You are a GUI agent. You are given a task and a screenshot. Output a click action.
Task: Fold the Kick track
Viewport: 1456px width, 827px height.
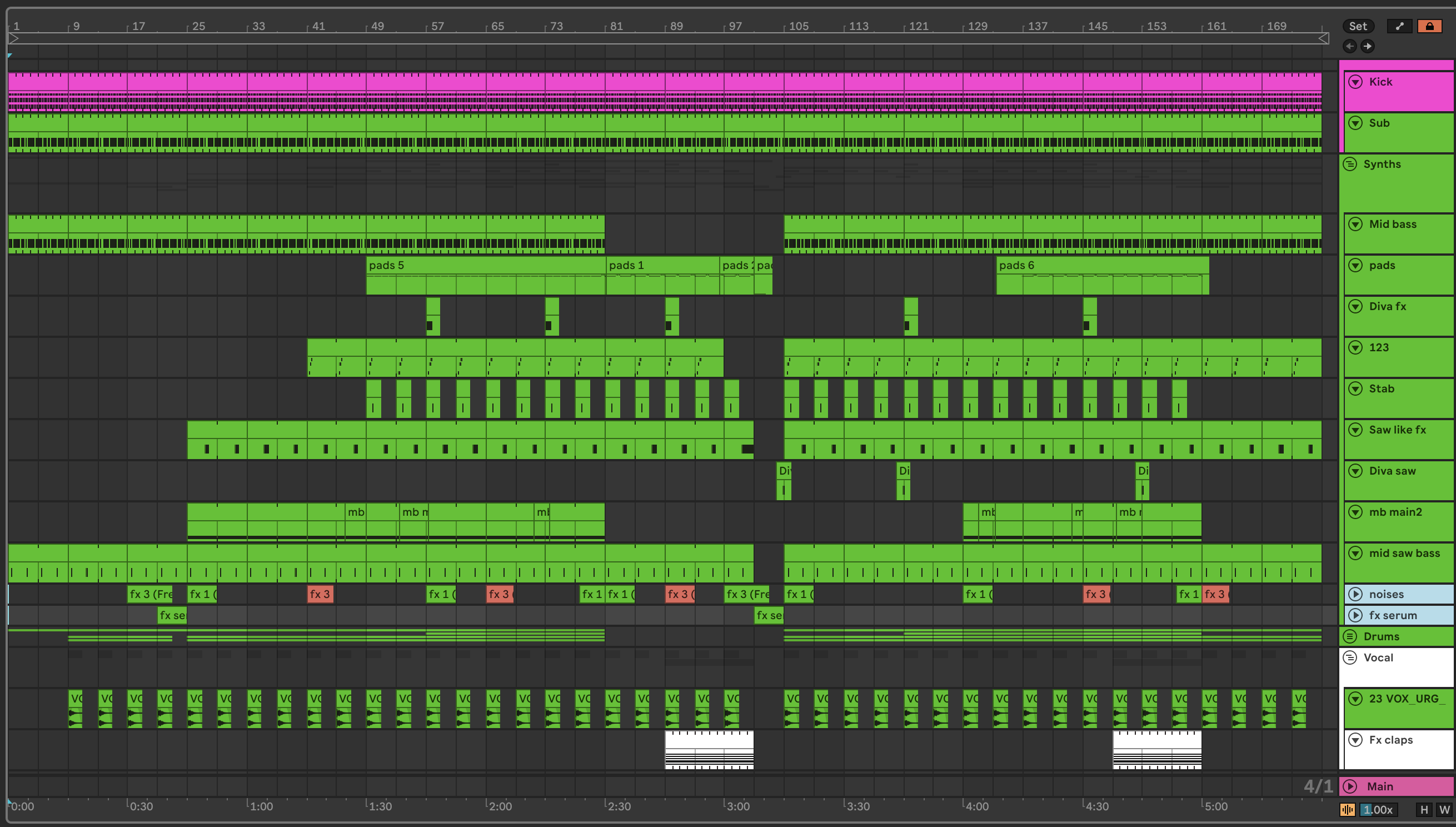[x=1355, y=82]
